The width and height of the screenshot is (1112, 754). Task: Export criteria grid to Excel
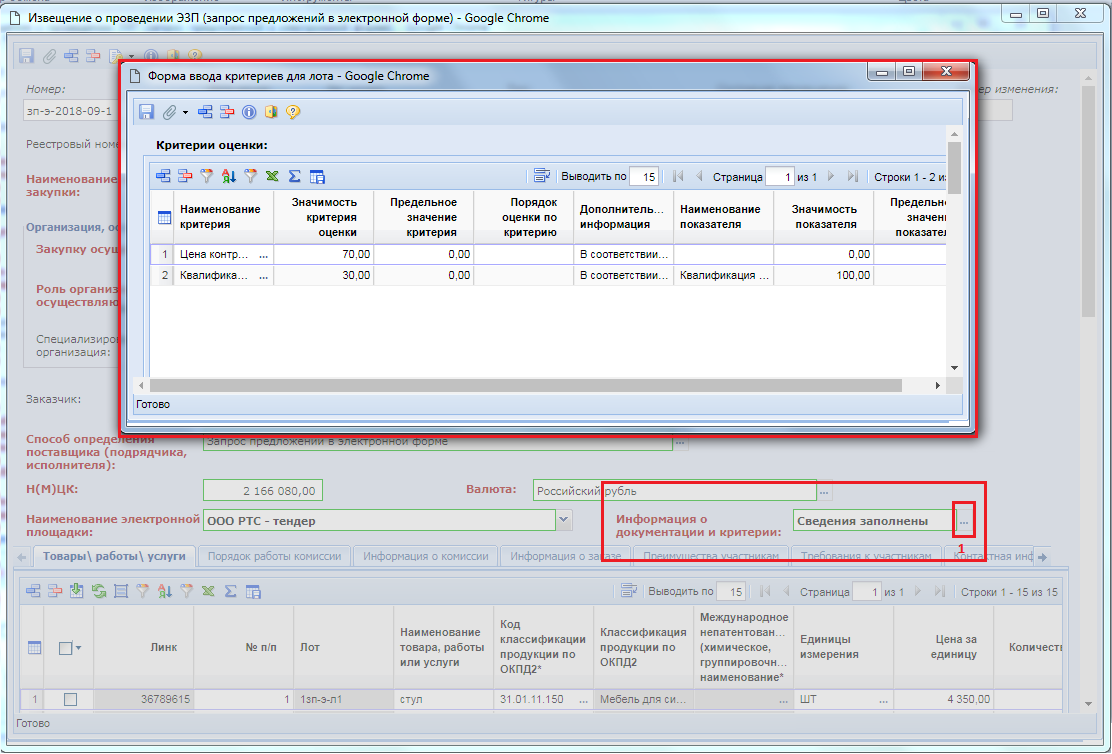coord(272,177)
